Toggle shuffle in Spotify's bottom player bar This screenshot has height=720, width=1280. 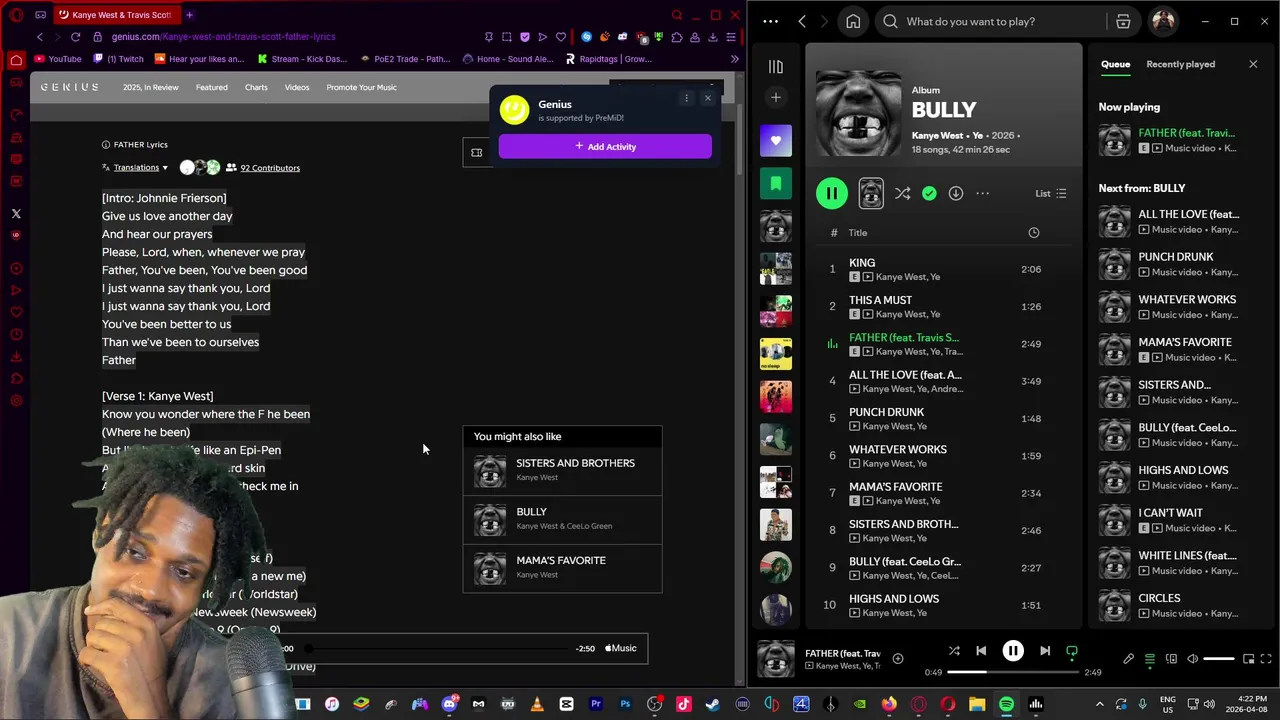954,651
